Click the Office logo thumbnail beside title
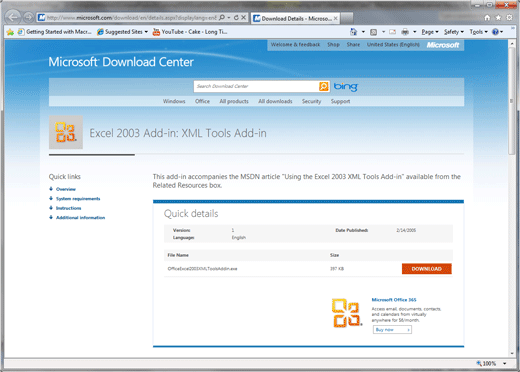 [66, 132]
